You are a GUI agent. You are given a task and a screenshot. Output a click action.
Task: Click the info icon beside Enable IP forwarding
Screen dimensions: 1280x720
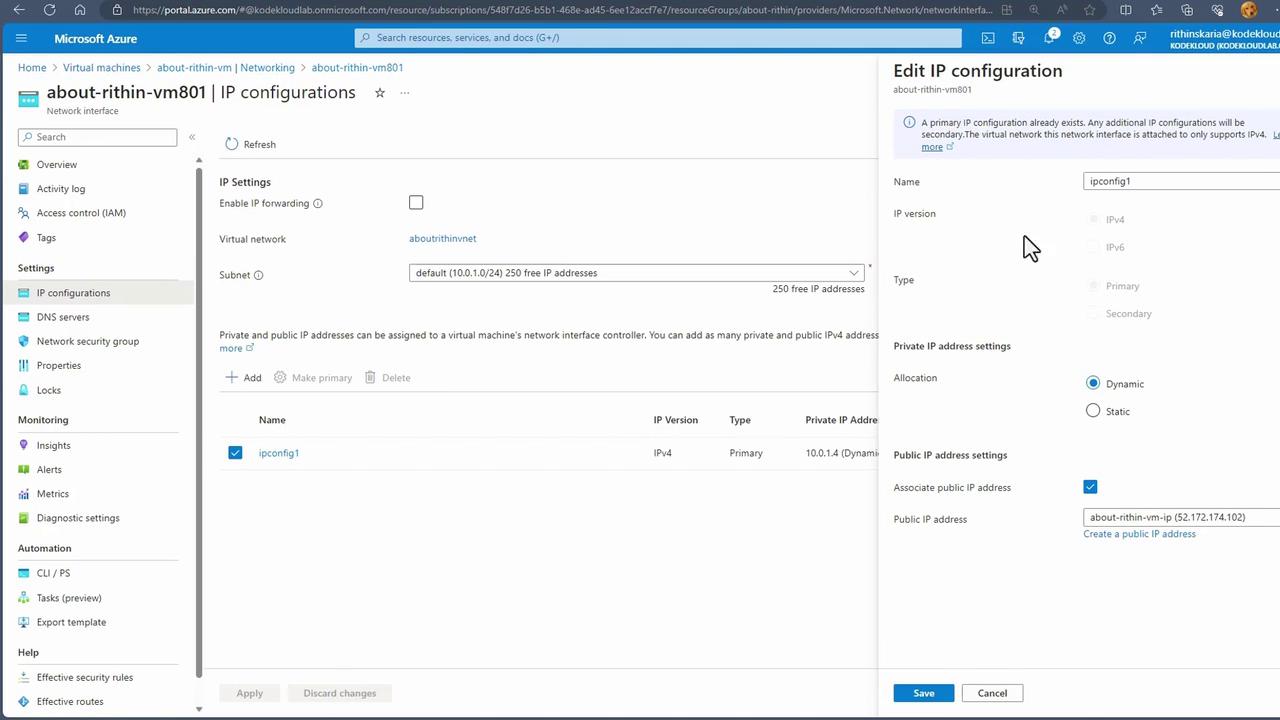[318, 204]
